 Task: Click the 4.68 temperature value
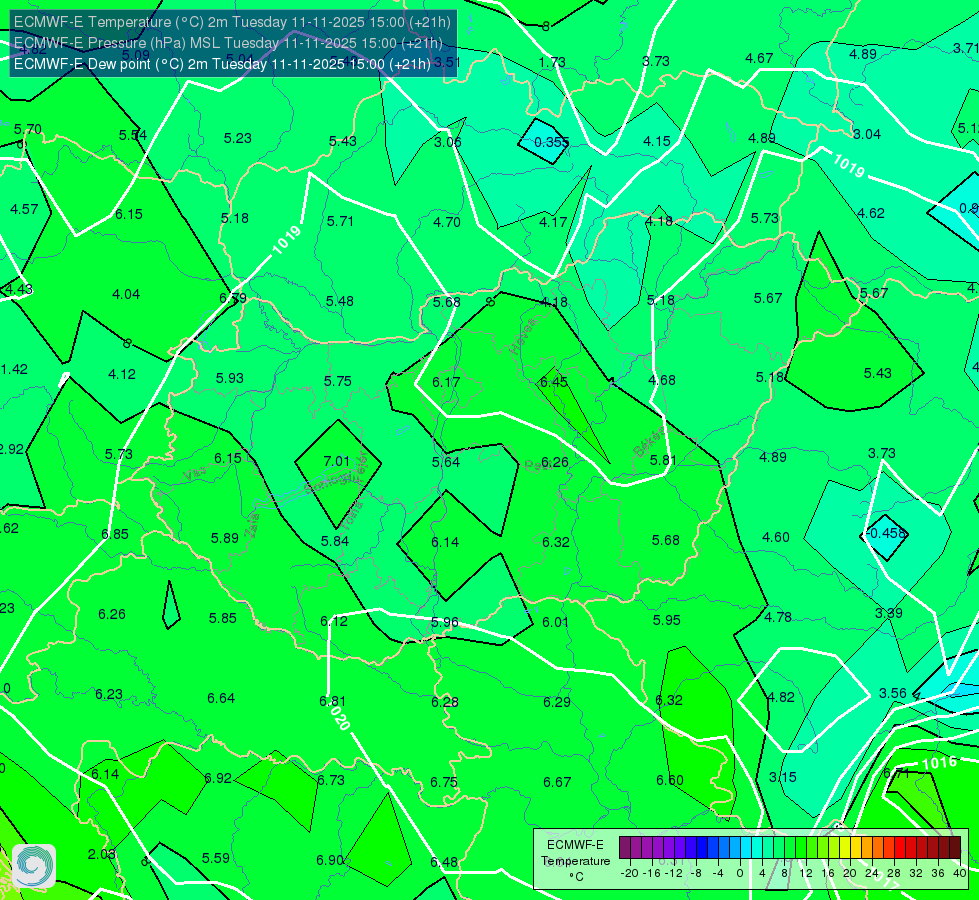[x=662, y=380]
